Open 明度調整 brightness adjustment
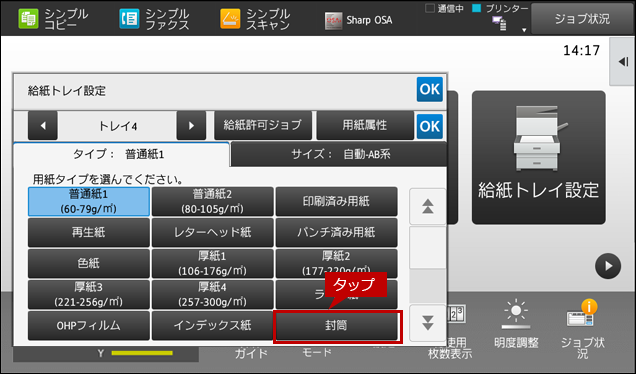 [516, 324]
